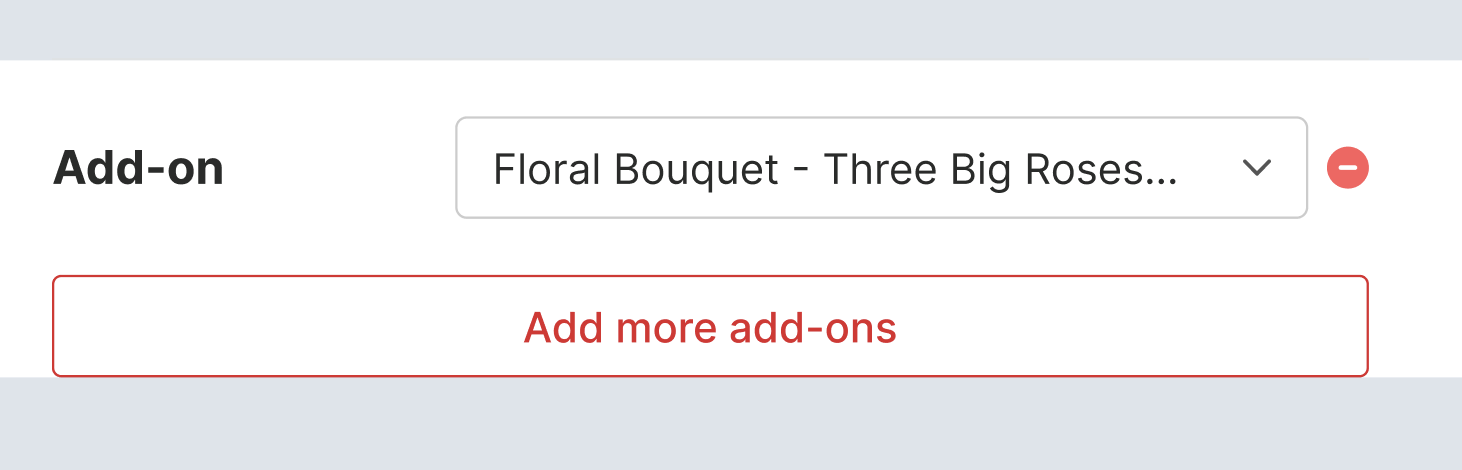Remove the Floral Bouquet add-on

click(1347, 168)
